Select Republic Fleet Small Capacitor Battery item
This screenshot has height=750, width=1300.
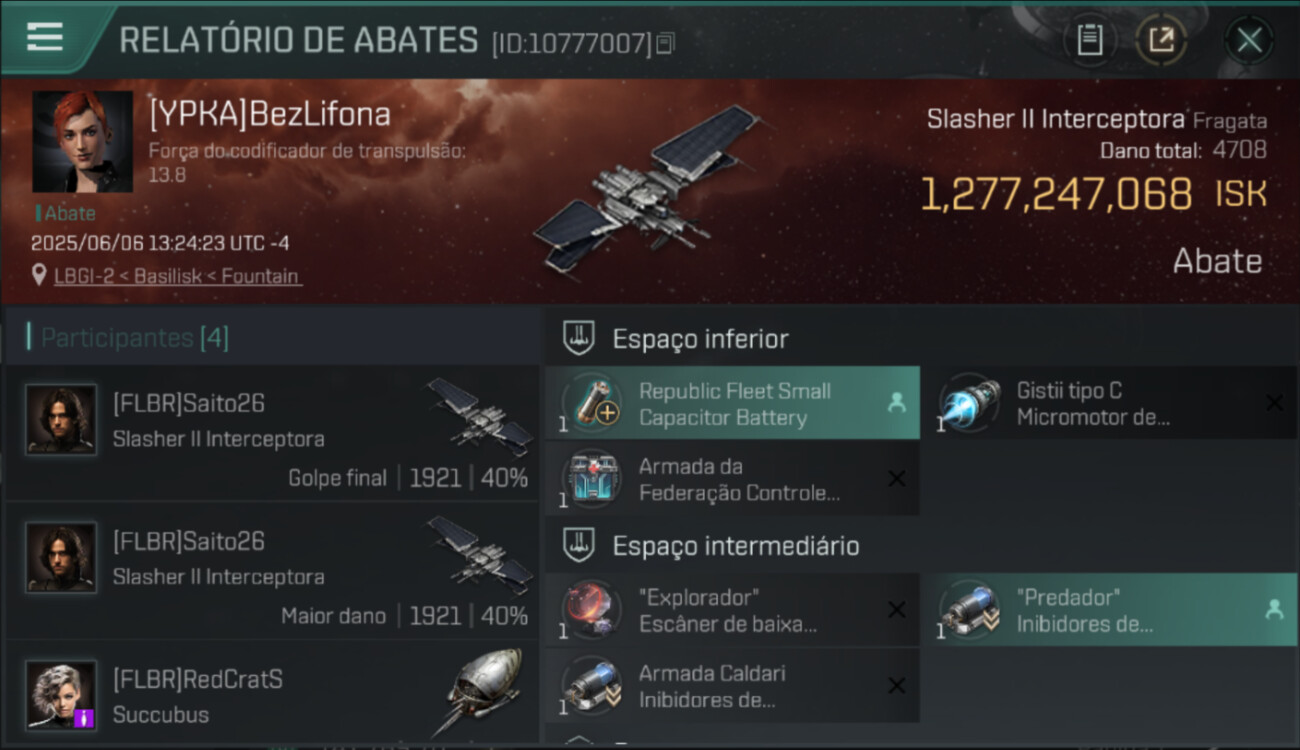pyautogui.click(x=732, y=403)
